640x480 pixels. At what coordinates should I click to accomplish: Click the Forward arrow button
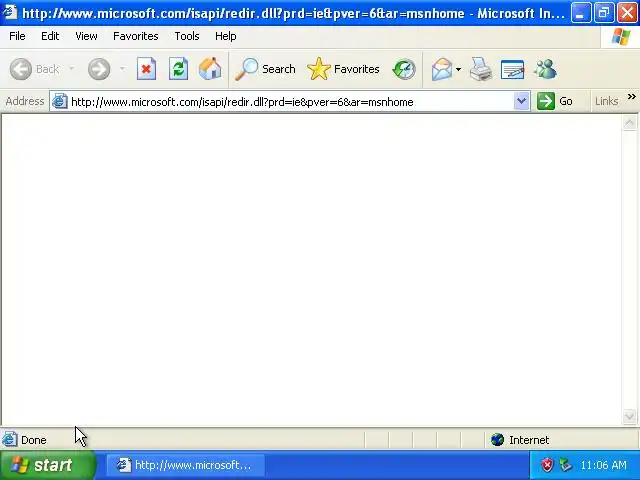coord(99,69)
